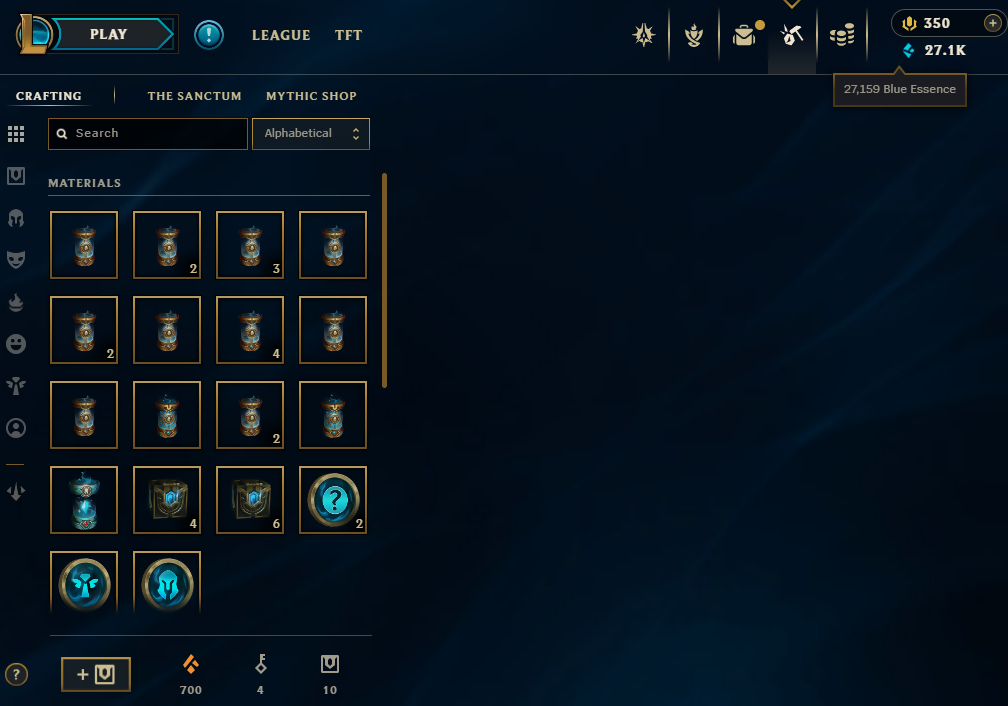The height and width of the screenshot is (706, 1008).
Task: Show all loot with grid icon
Action: [x=16, y=134]
